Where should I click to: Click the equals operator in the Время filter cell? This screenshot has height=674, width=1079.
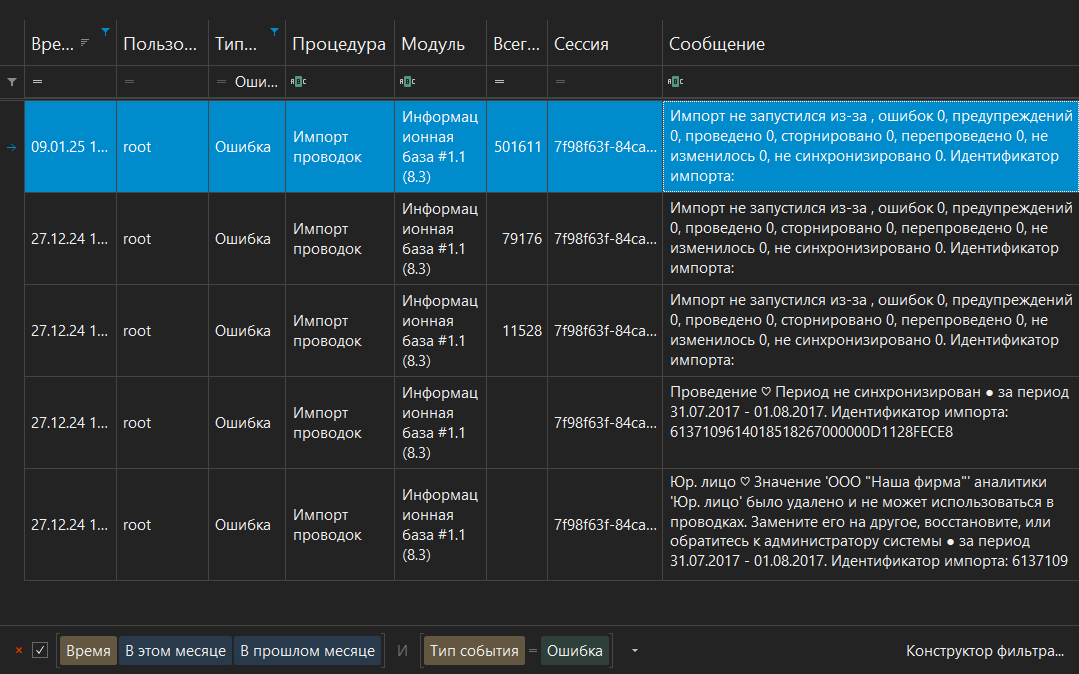[37, 82]
